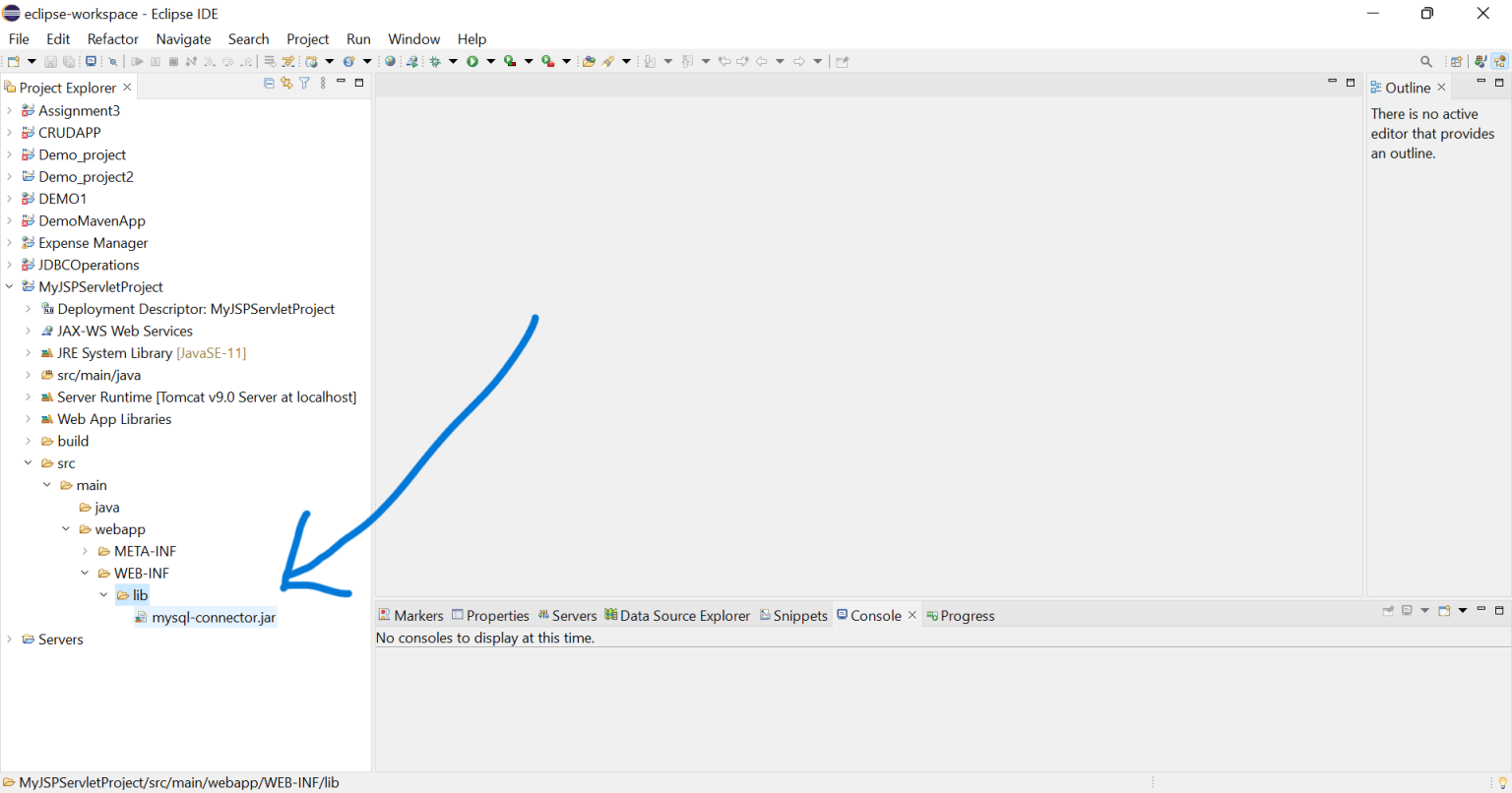Viewport: 1512px width, 793px height.
Task: Close the Outline view tab
Action: tap(1442, 88)
